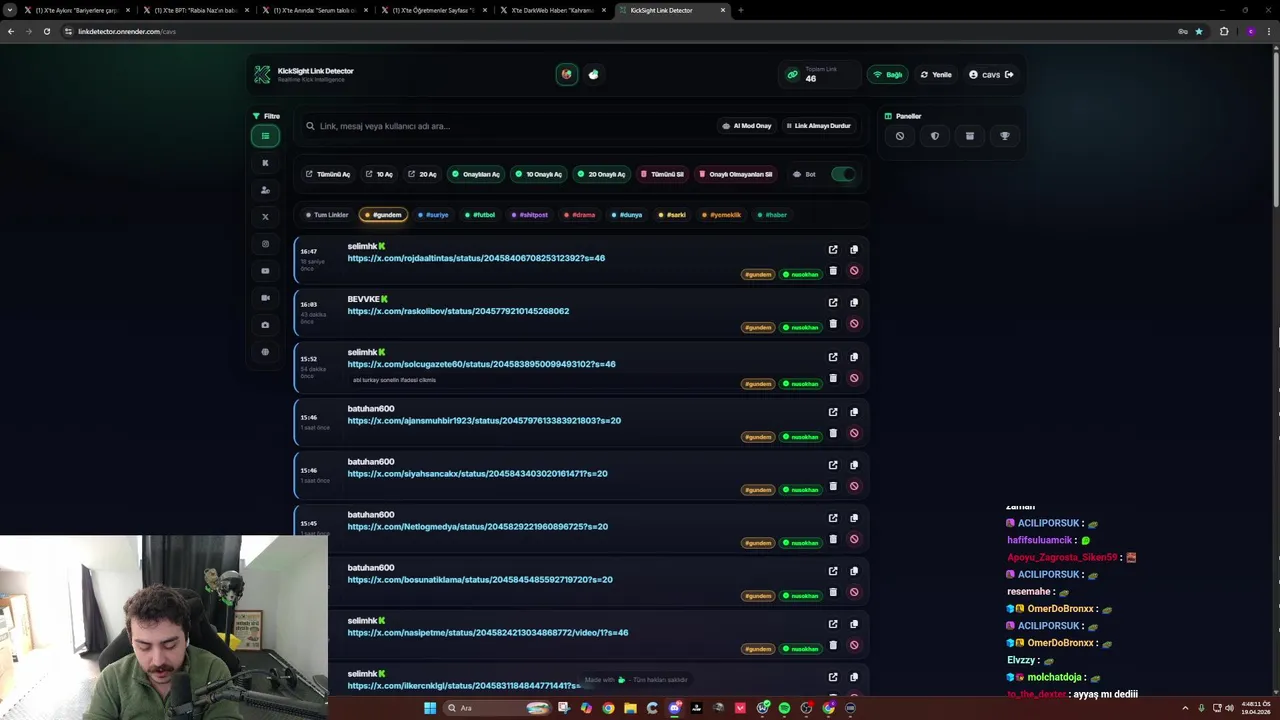Switch to the X'te DarkWeb Haber browser tab

click(x=553, y=10)
